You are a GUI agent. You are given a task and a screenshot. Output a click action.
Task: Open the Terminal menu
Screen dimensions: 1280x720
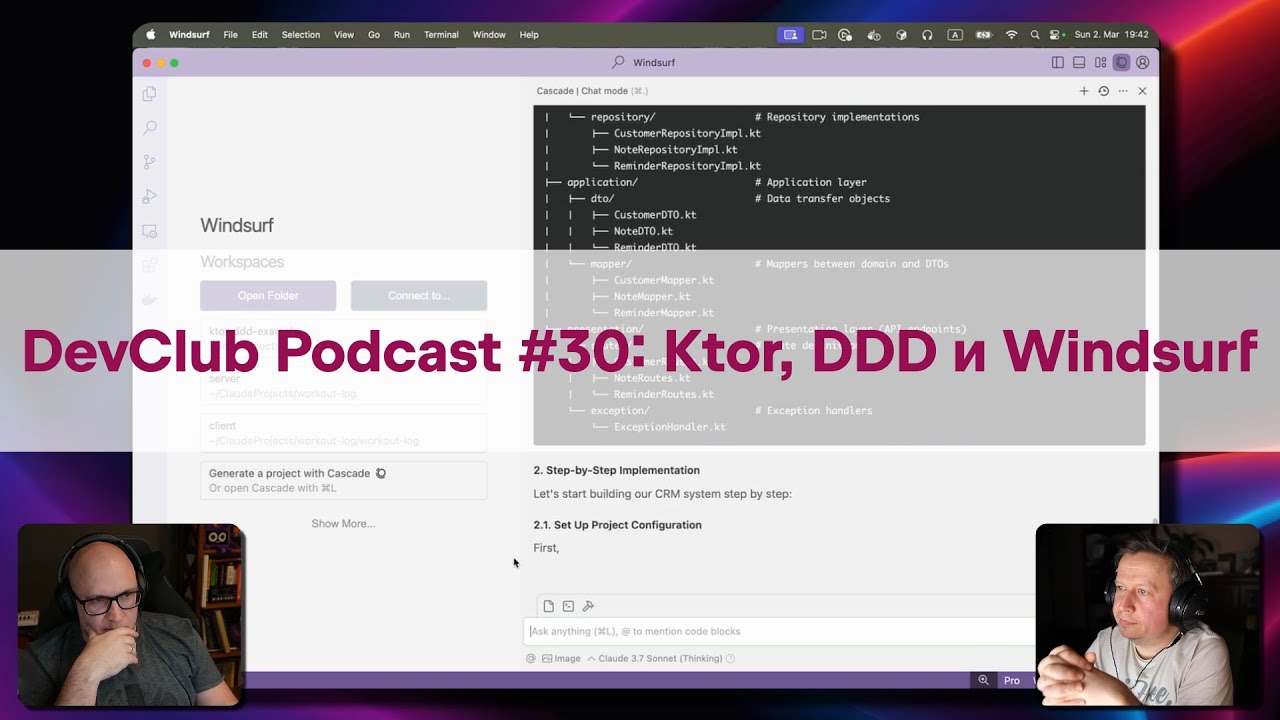(x=441, y=34)
